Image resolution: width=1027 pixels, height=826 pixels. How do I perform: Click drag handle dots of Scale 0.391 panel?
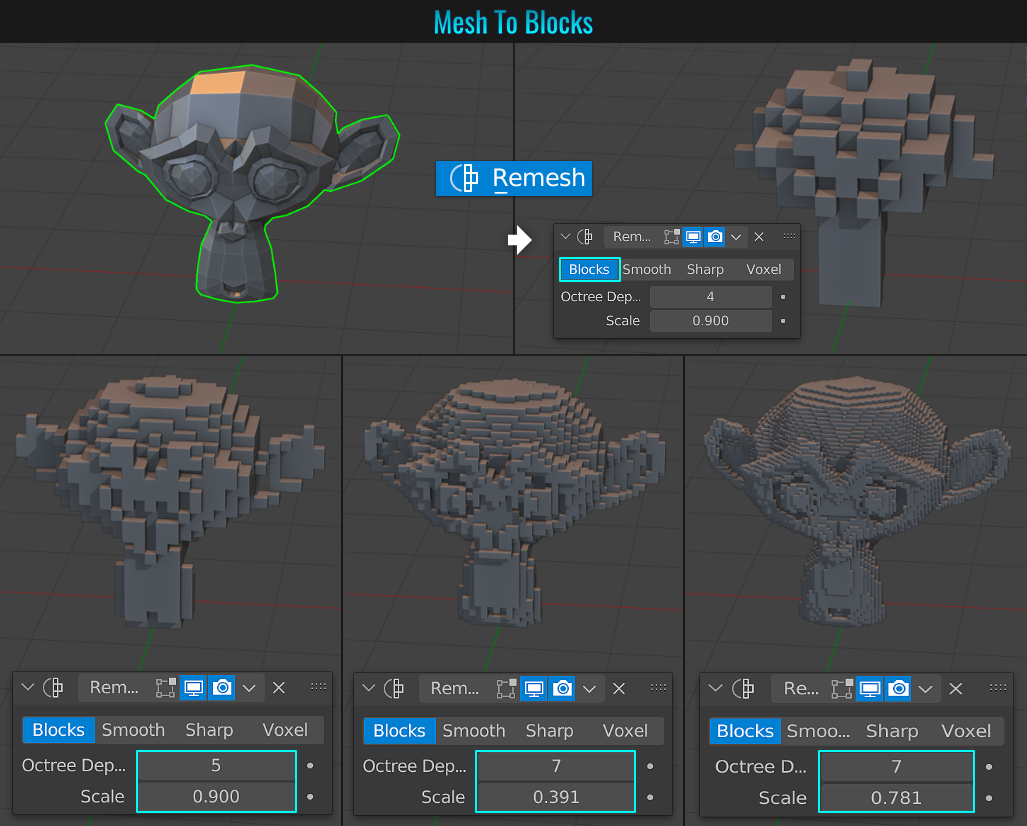[x=658, y=687]
